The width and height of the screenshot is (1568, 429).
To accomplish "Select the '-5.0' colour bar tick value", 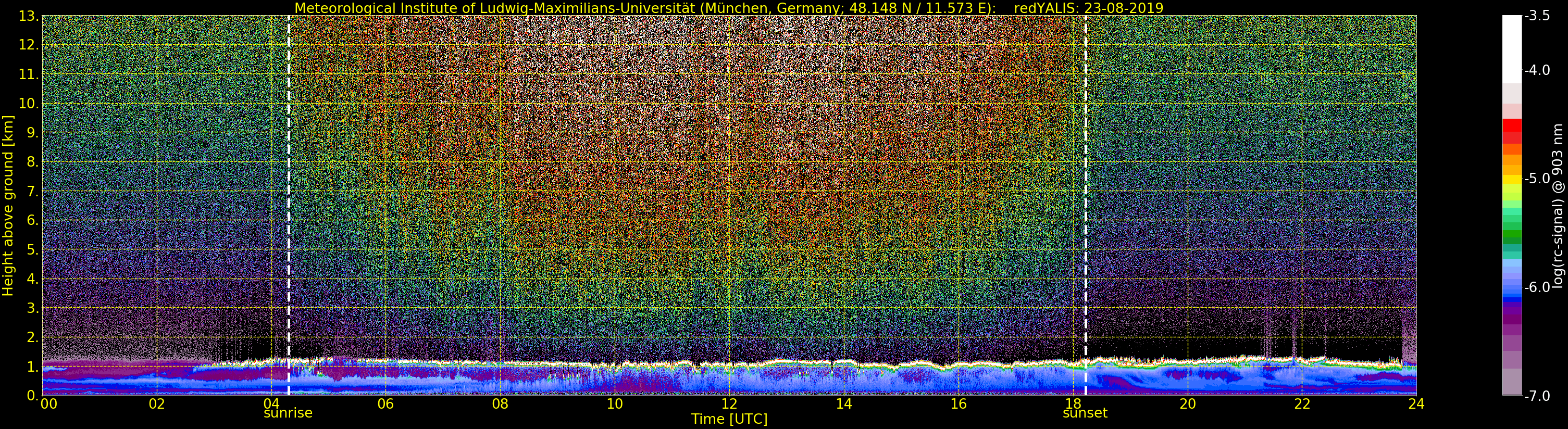I will tap(1537, 178).
